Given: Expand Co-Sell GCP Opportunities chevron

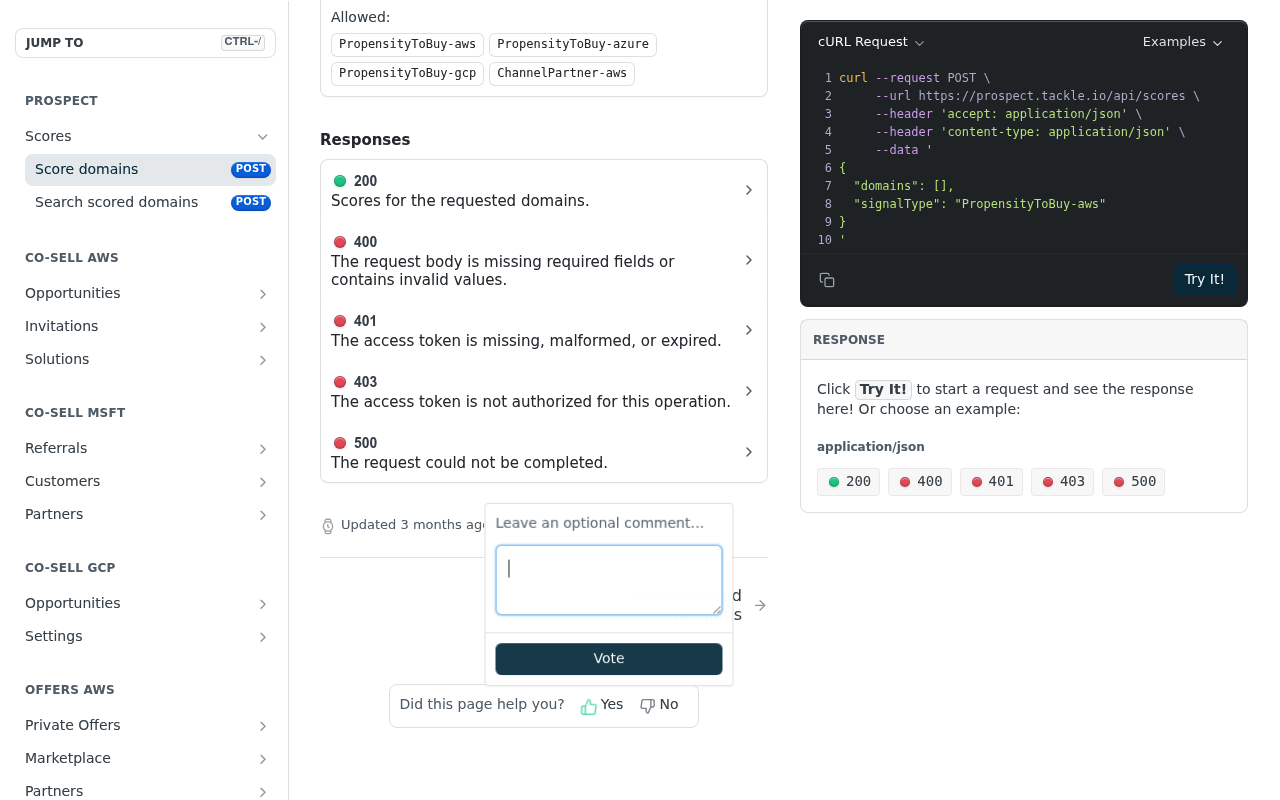Looking at the screenshot, I should tap(263, 604).
